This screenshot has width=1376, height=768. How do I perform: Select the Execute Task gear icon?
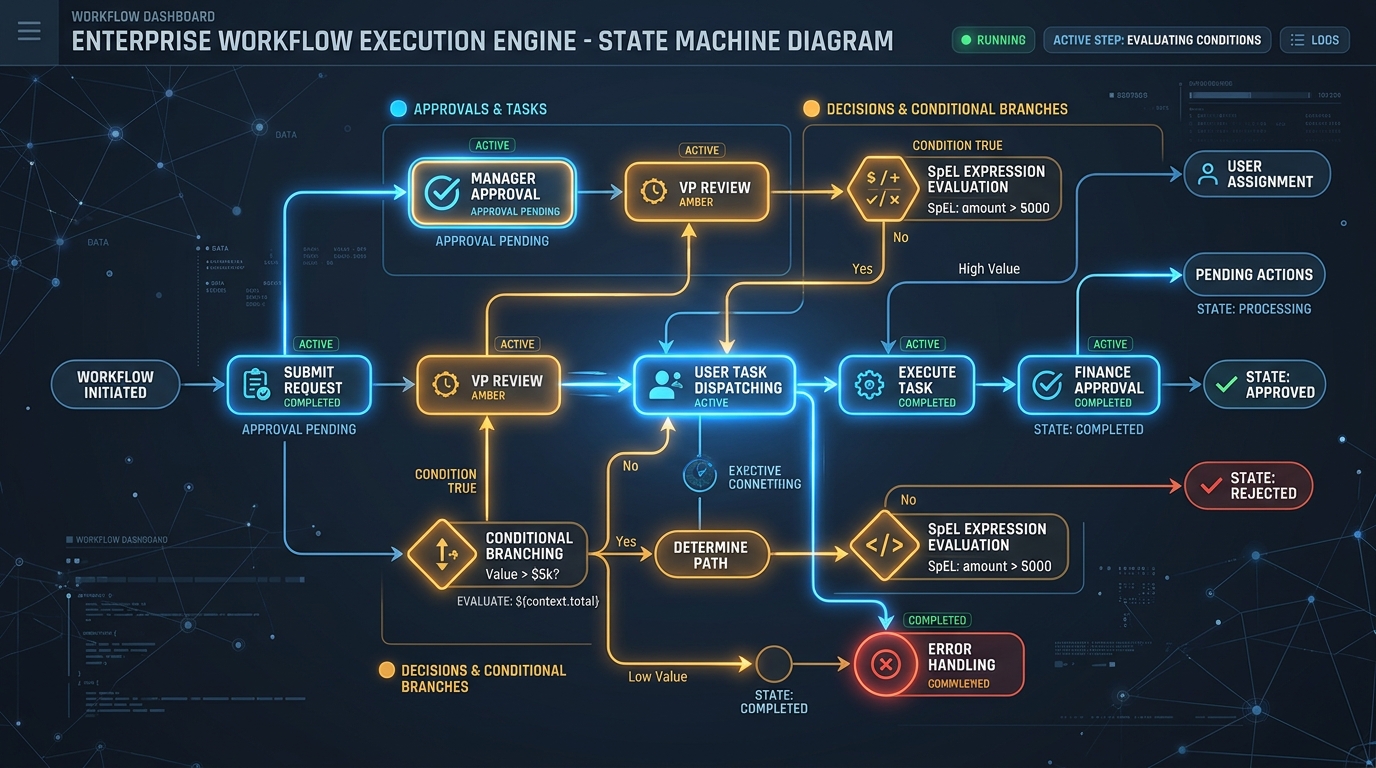870,386
